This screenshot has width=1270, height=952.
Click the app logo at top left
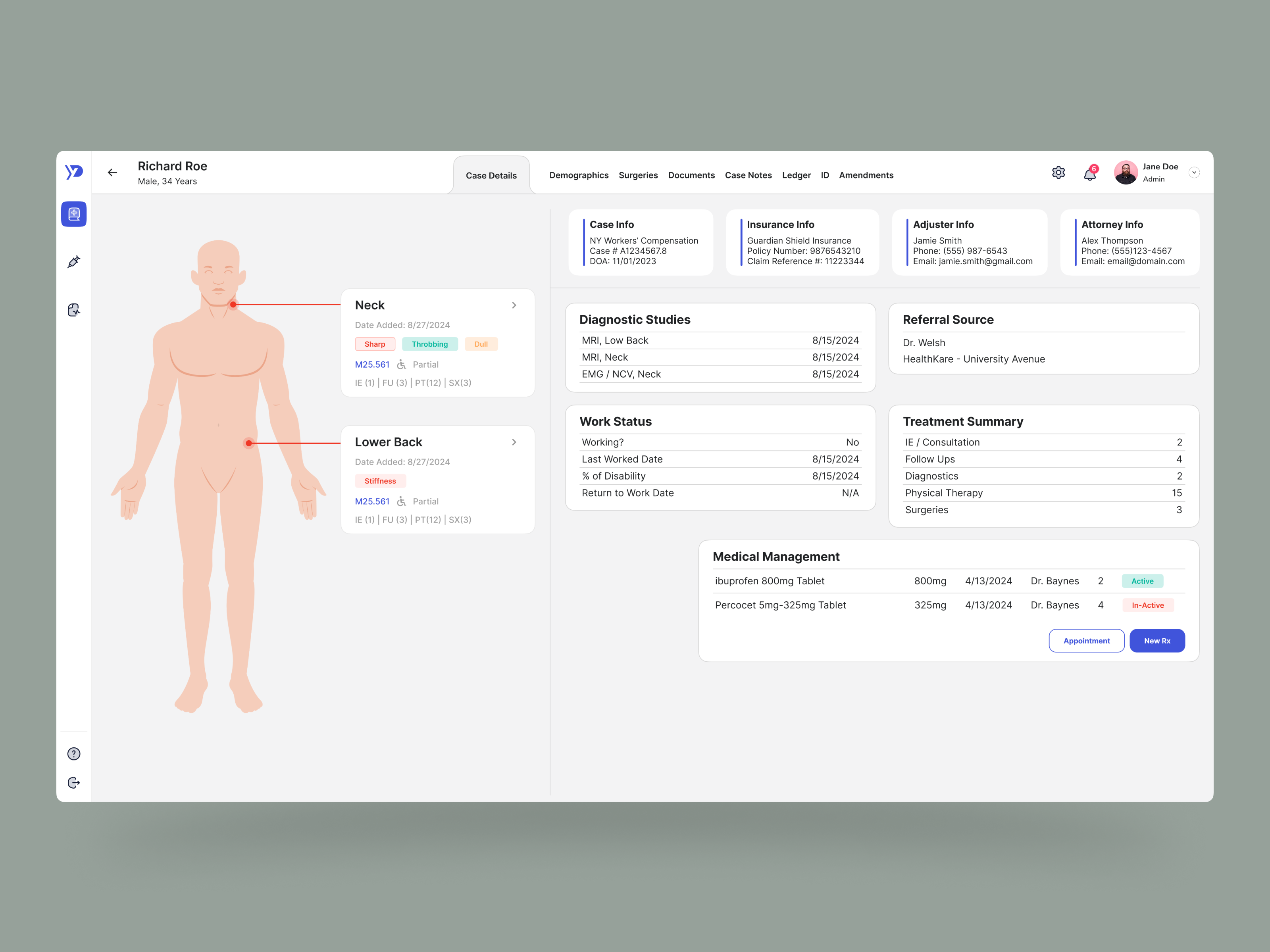(x=74, y=172)
